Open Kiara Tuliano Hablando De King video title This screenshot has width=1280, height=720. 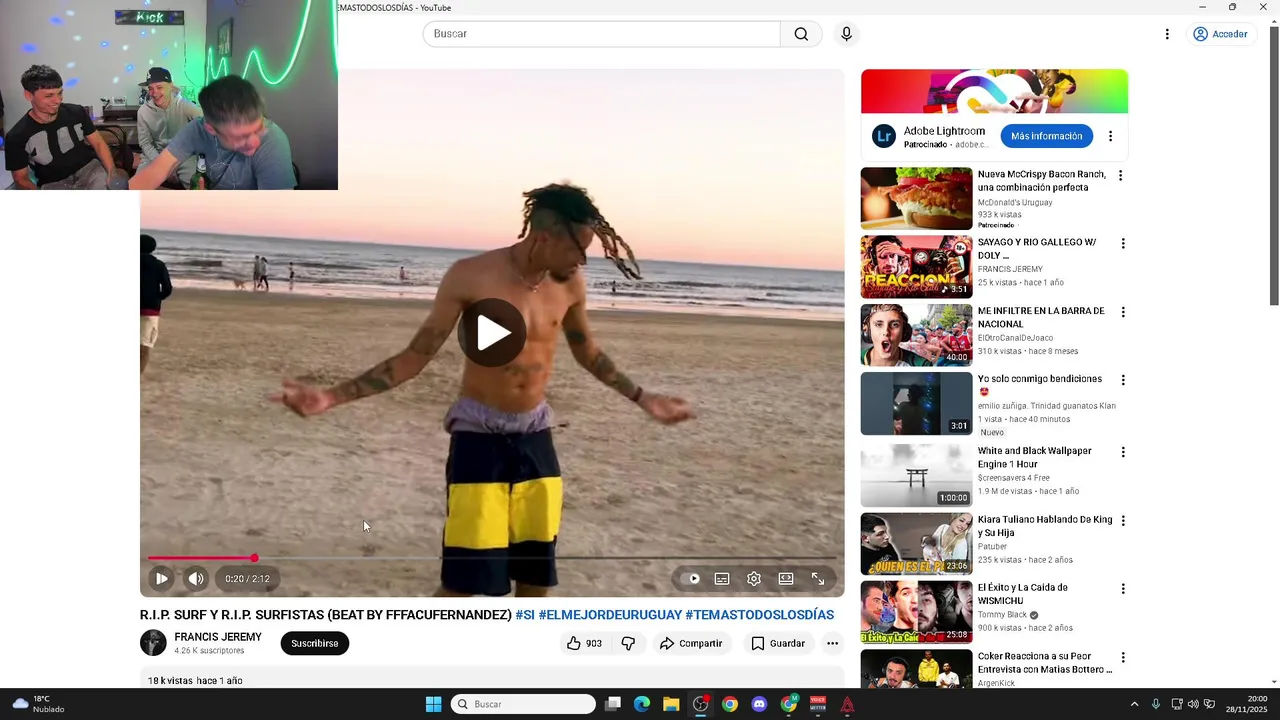[1045, 526]
